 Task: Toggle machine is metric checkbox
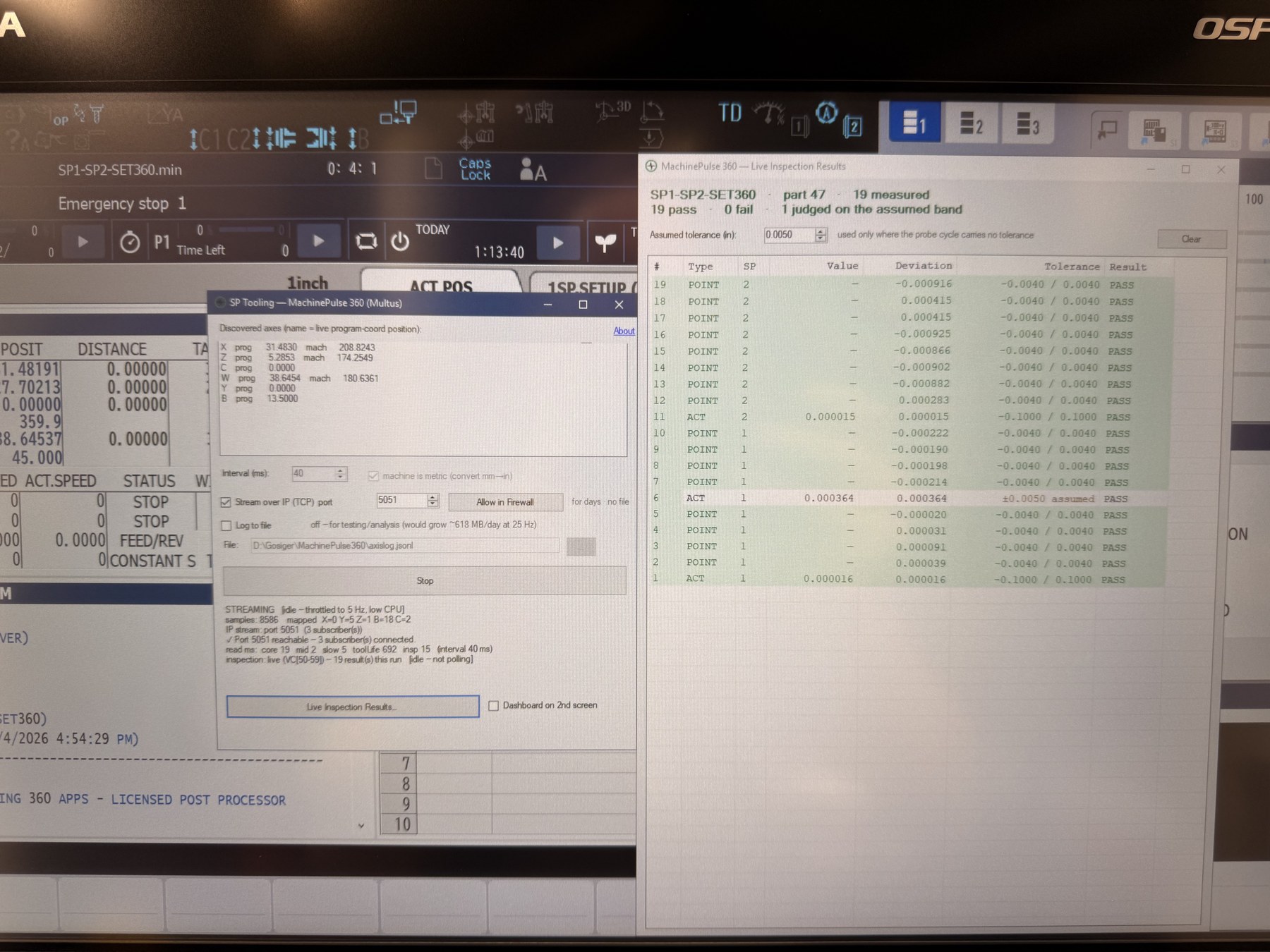[373, 476]
